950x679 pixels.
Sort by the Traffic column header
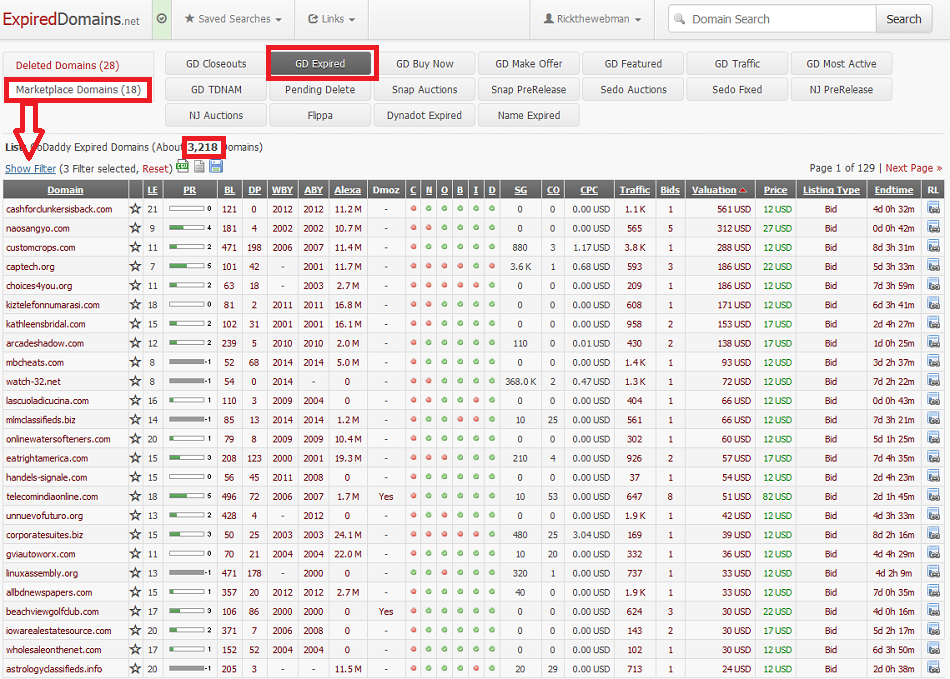634,190
